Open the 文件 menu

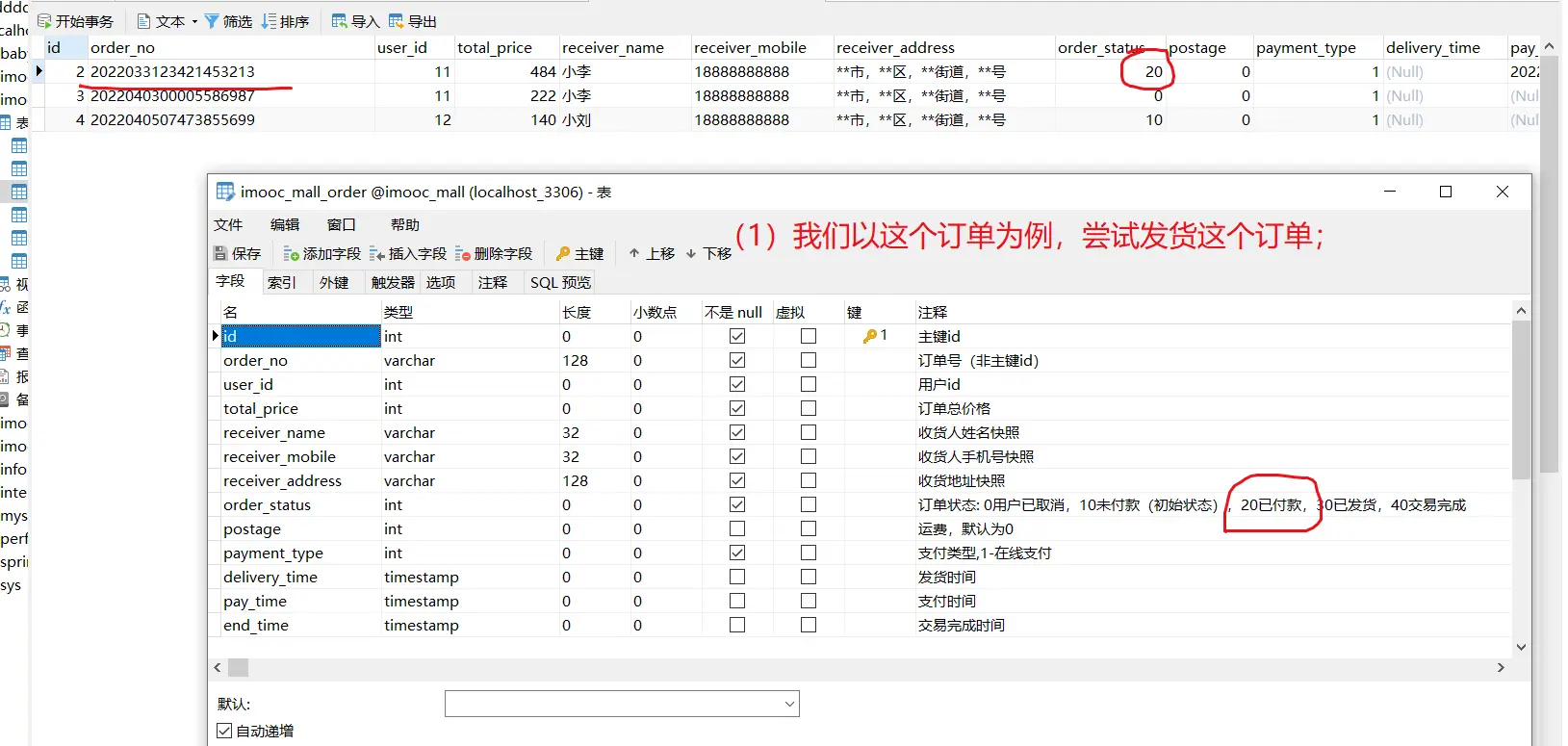tap(228, 224)
